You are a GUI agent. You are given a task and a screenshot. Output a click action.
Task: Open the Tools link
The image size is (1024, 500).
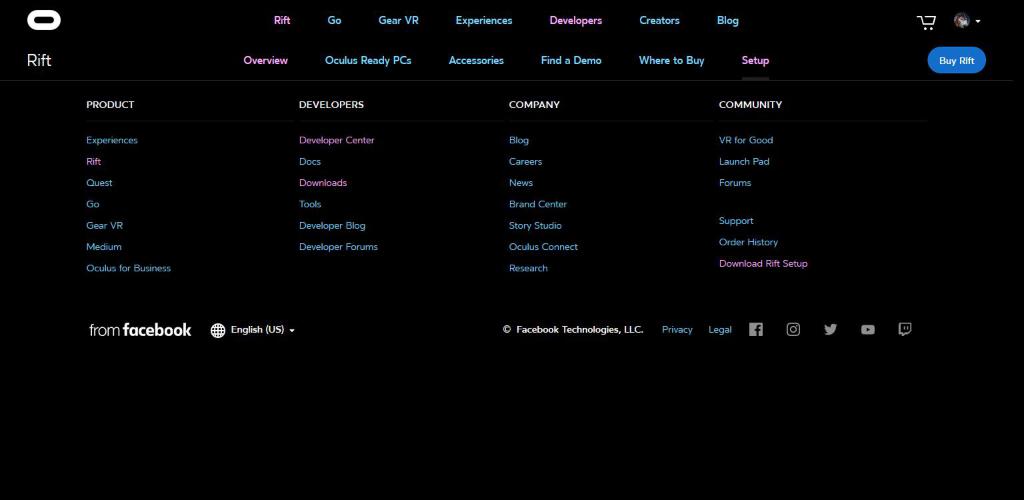pyautogui.click(x=310, y=204)
